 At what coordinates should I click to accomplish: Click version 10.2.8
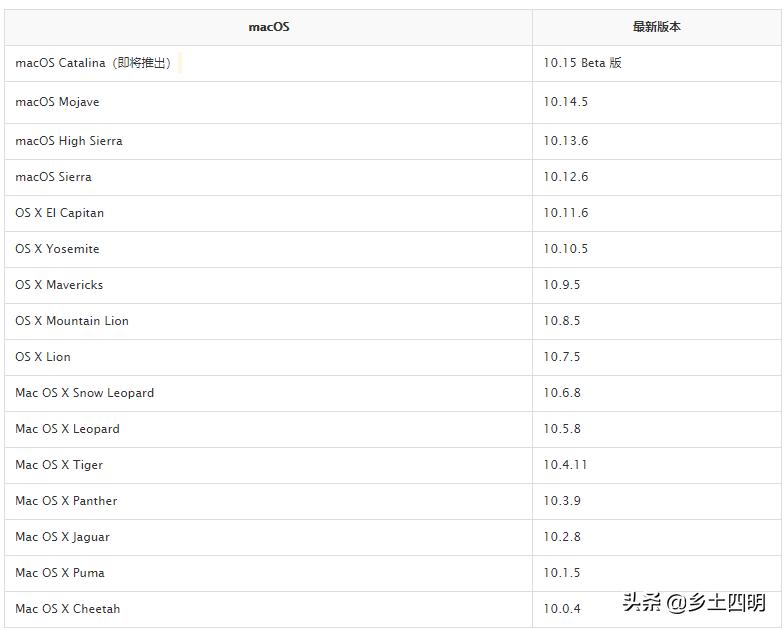click(x=562, y=537)
